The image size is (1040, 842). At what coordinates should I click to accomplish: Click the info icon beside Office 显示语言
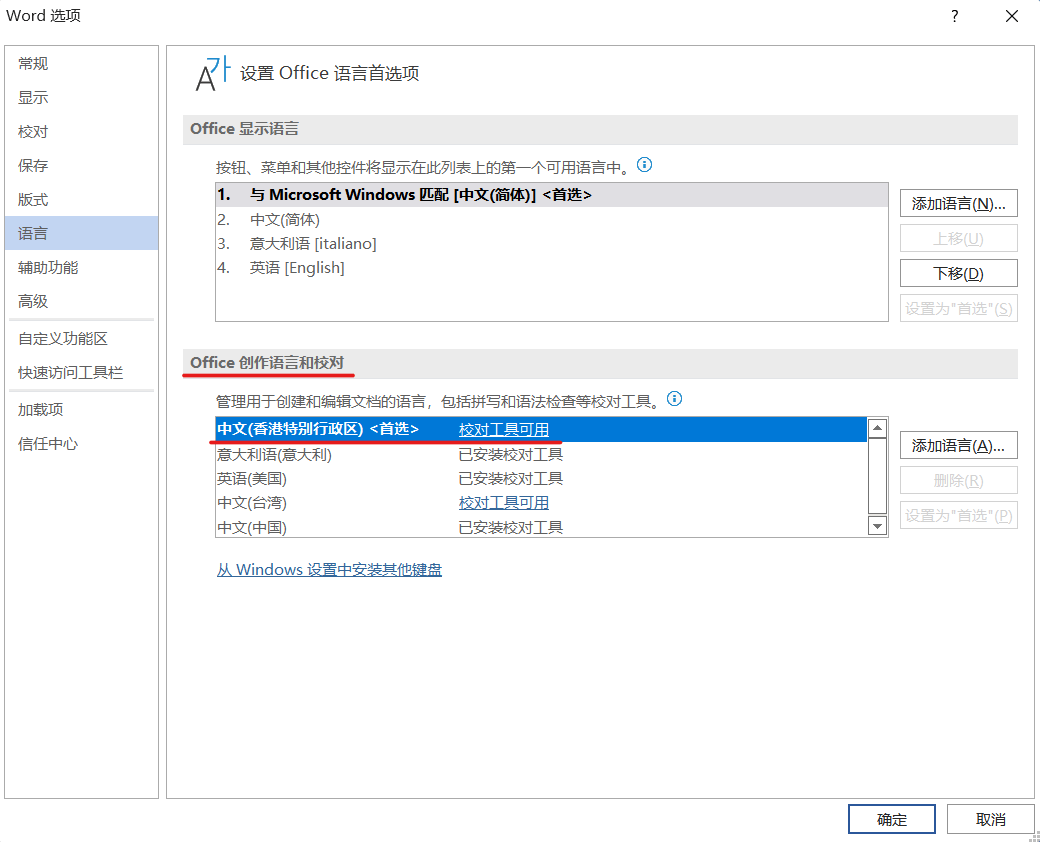click(644, 165)
